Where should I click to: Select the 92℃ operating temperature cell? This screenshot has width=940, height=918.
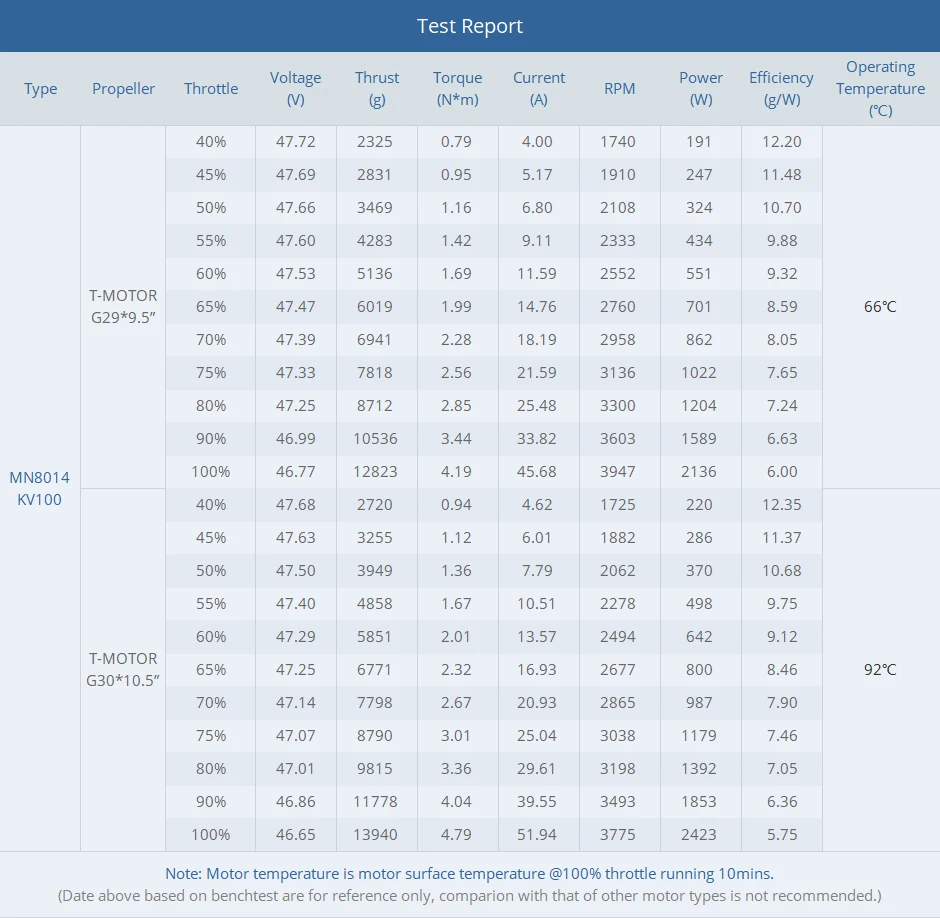[x=880, y=669]
